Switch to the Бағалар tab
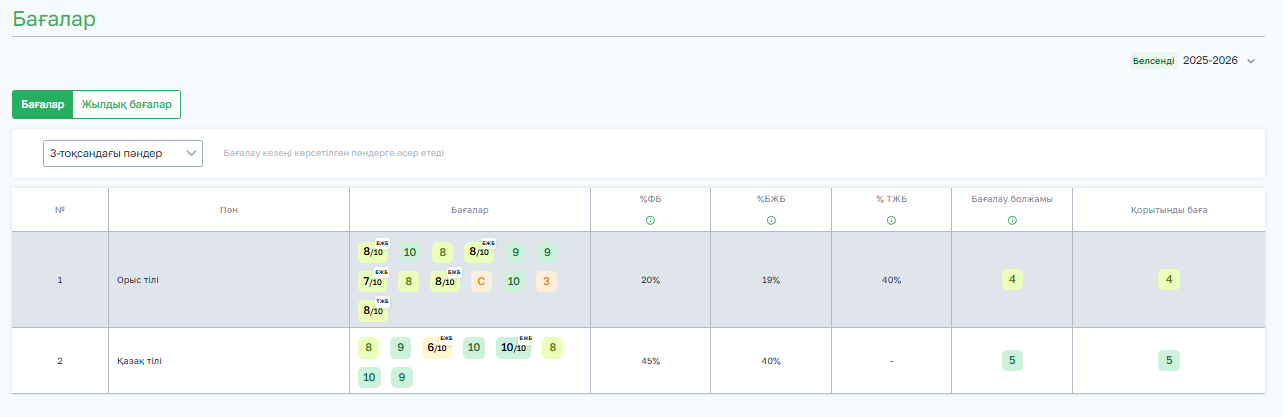 click(42, 105)
